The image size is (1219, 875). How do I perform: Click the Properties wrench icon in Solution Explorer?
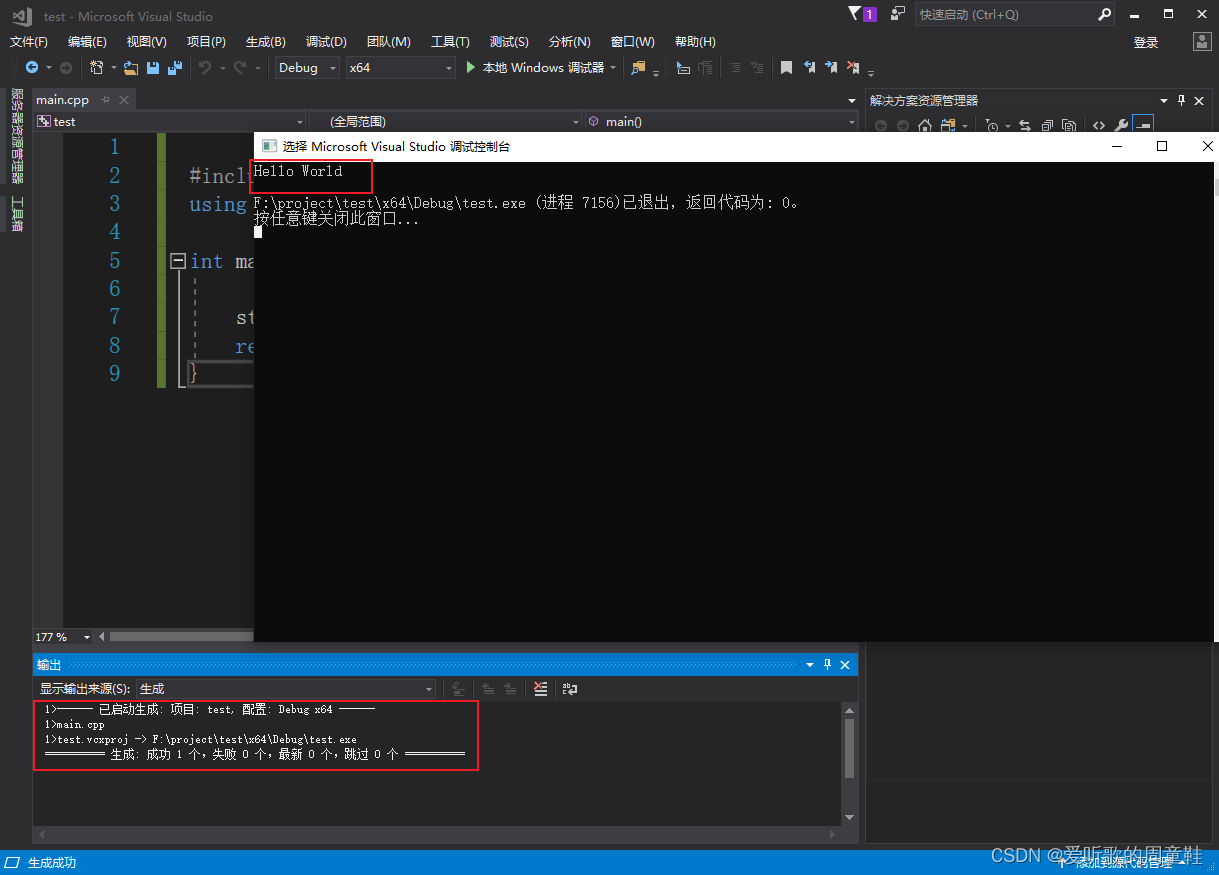click(1122, 125)
